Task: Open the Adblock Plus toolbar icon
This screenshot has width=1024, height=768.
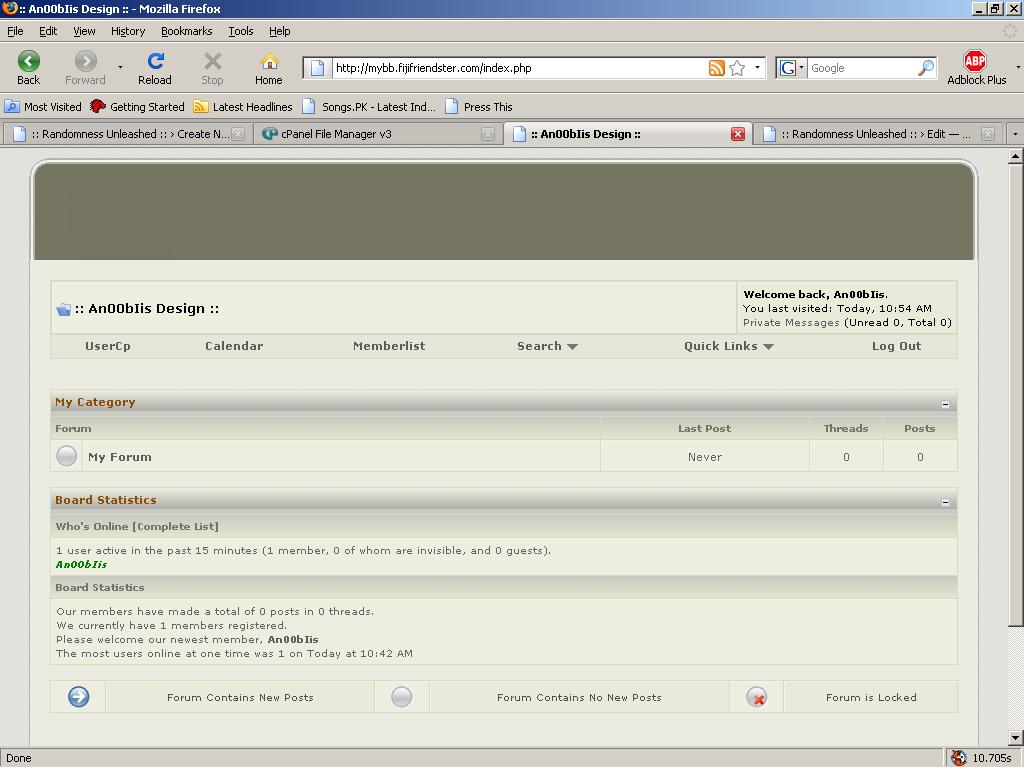Action: click(975, 62)
